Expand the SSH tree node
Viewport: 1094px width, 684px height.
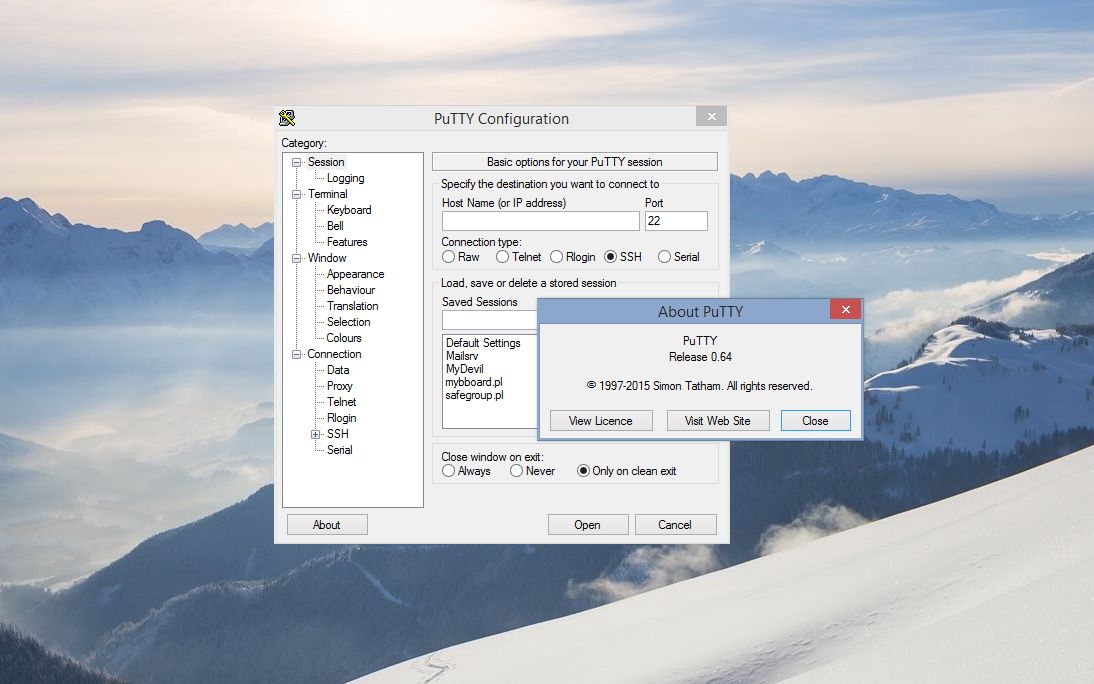[x=315, y=434]
